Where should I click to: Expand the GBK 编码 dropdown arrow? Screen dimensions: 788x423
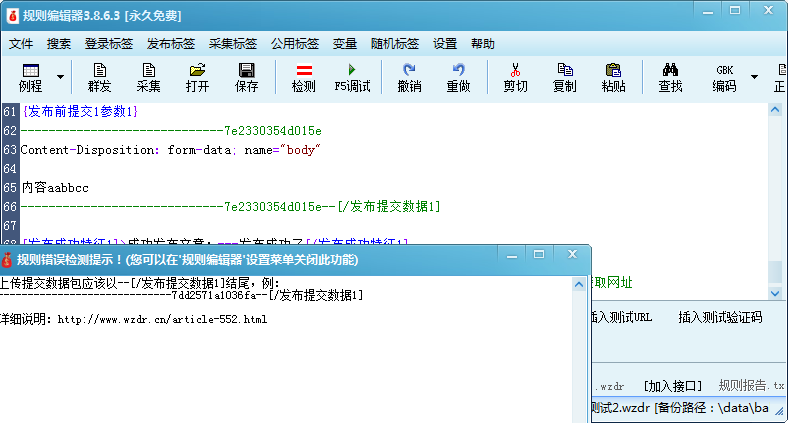coord(754,77)
